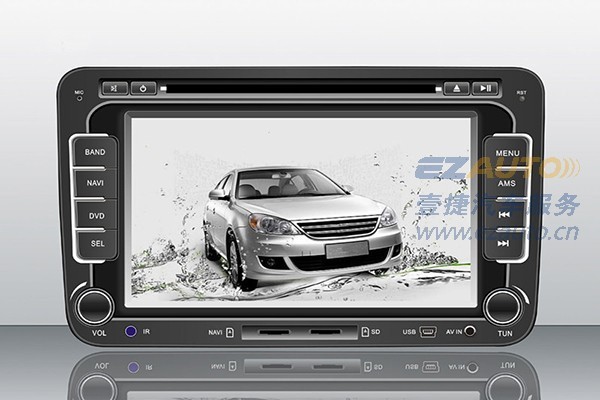Click the blue IR sensor
This screenshot has width=600, height=400.
point(130,331)
